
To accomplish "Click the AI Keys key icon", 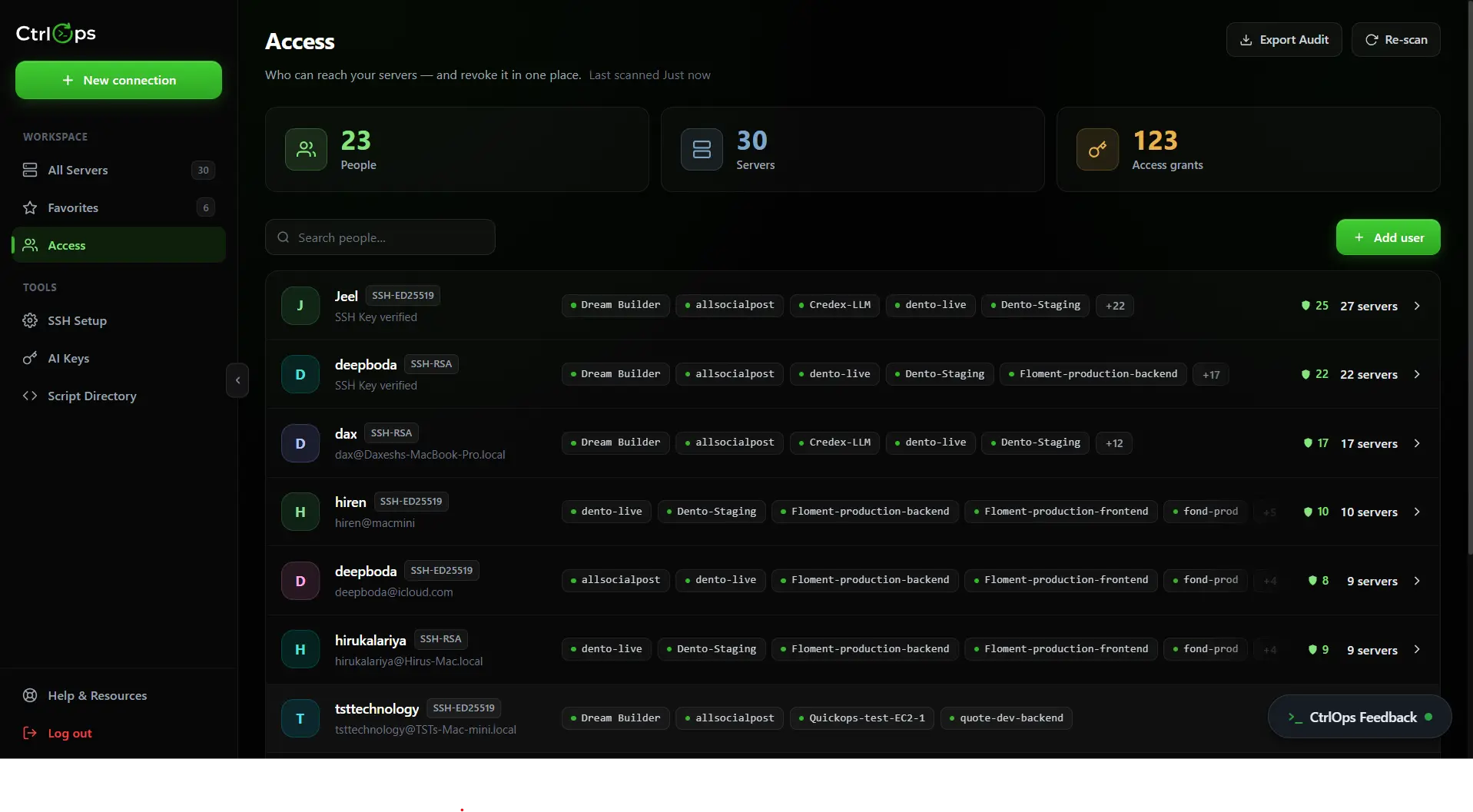I will click(x=30, y=358).
